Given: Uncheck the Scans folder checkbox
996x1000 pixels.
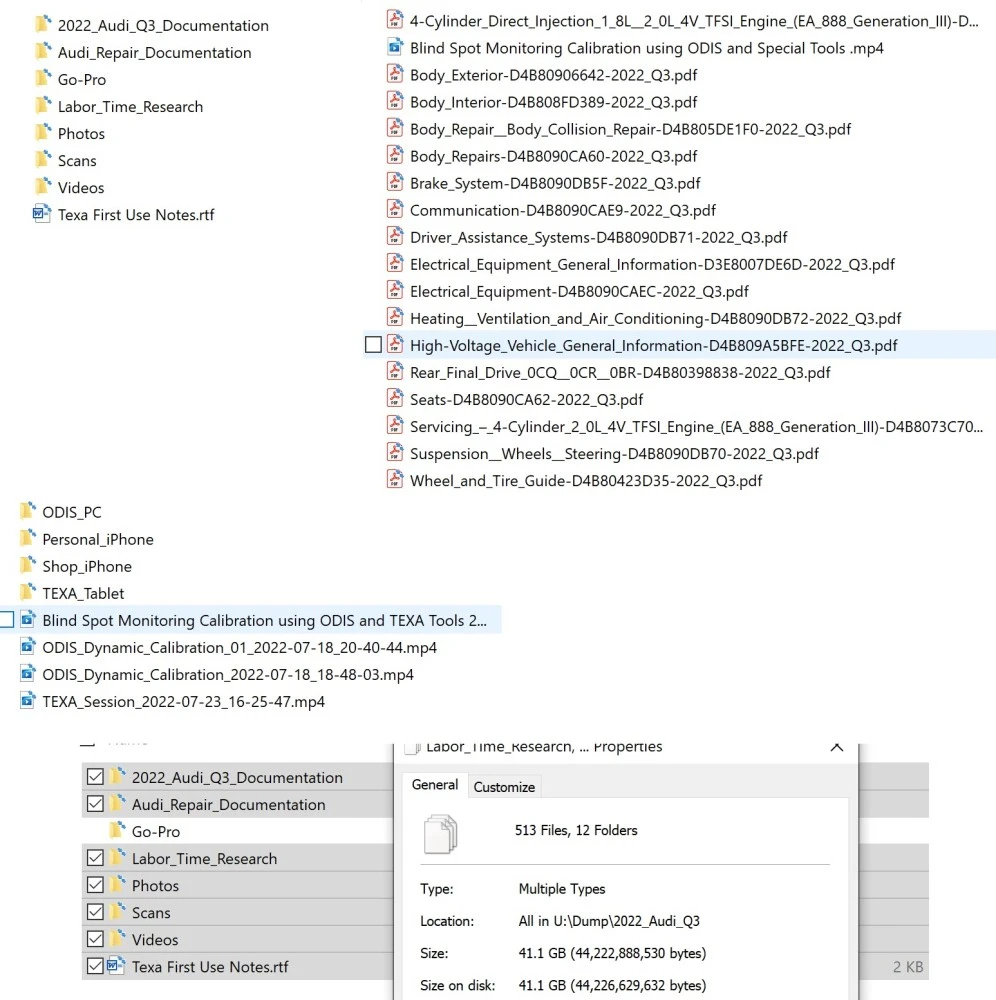Looking at the screenshot, I should tap(95, 912).
